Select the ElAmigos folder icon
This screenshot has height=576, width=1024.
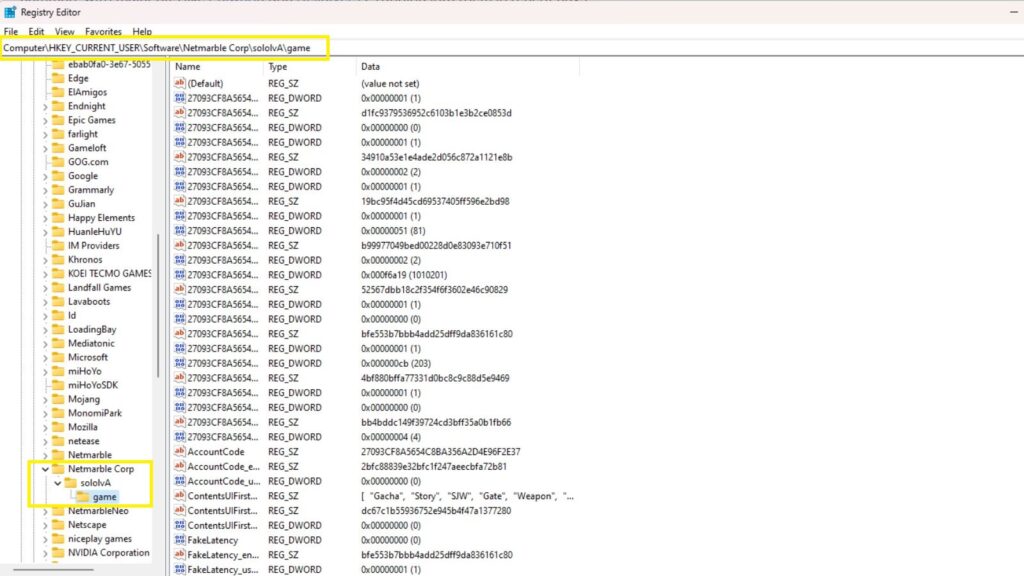point(58,92)
